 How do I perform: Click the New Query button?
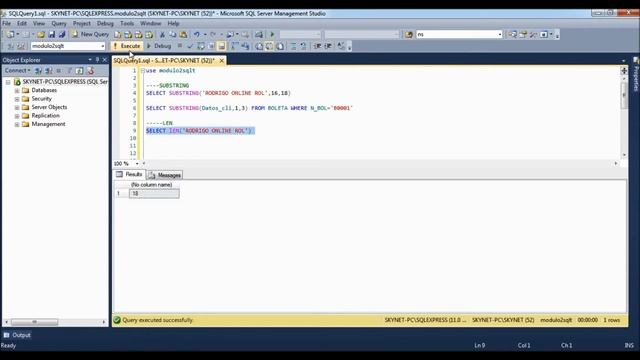point(90,34)
